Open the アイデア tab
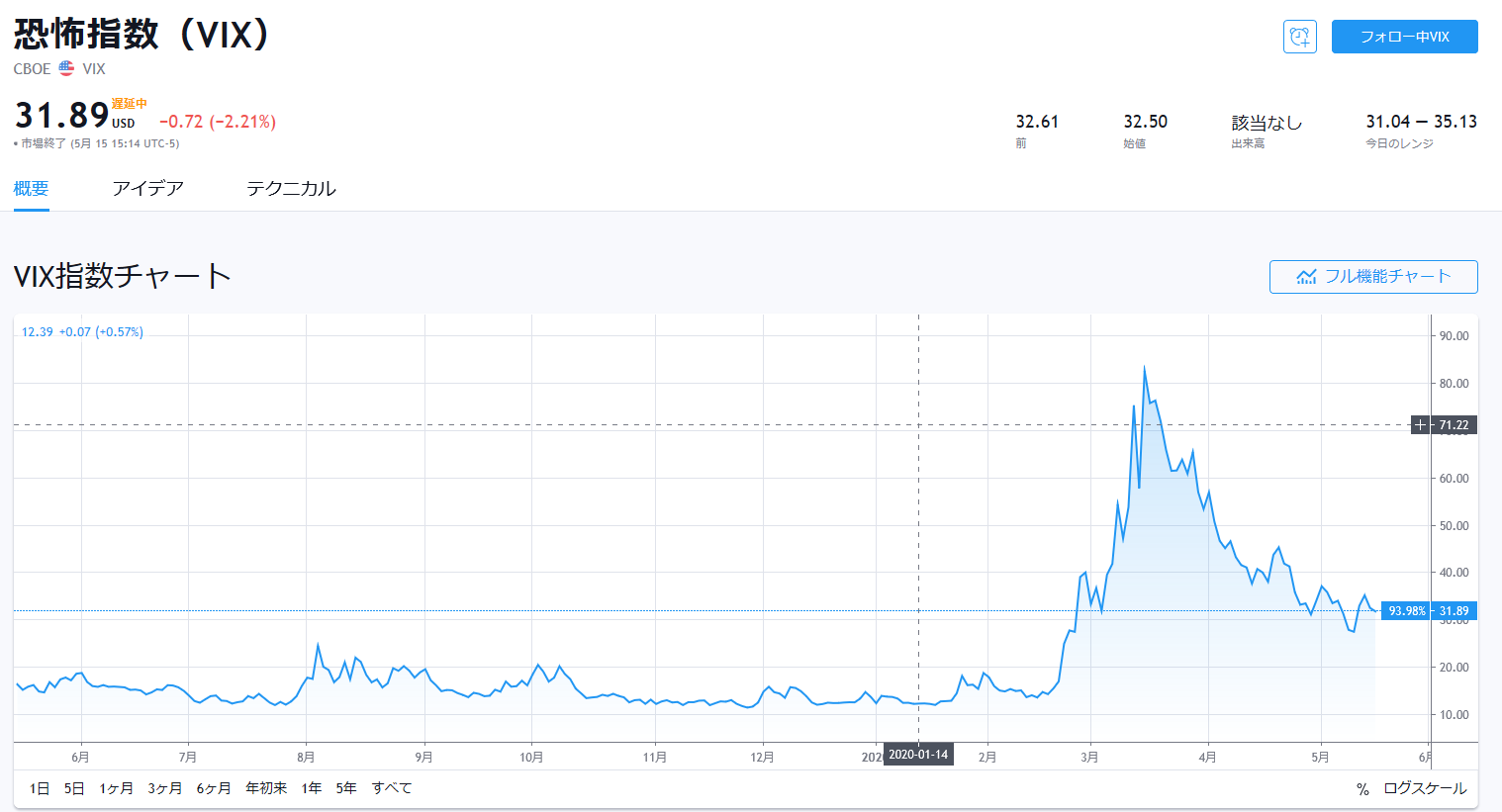This screenshot has height=812, width=1502. [x=147, y=188]
